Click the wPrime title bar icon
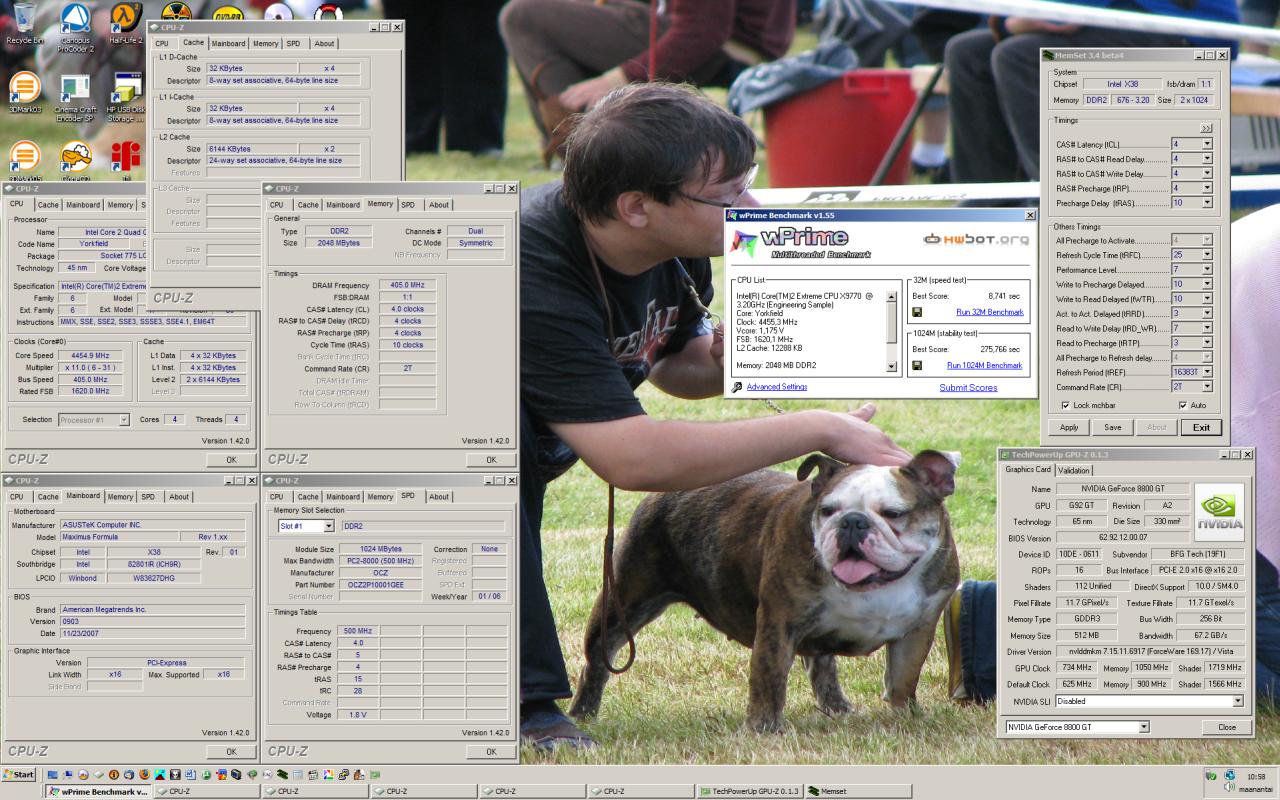Viewport: 1280px width, 800px height. (x=732, y=215)
